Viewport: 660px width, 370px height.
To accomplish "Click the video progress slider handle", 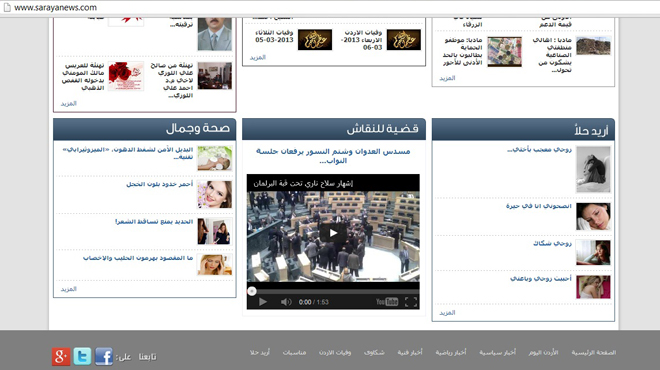I will (252, 291).
